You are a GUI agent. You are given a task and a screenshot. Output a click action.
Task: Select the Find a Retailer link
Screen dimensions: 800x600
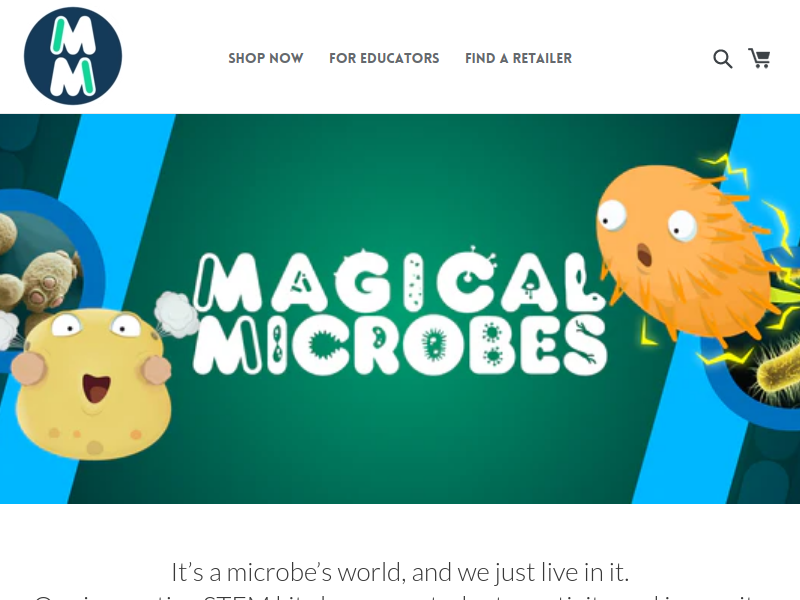pyautogui.click(x=518, y=58)
